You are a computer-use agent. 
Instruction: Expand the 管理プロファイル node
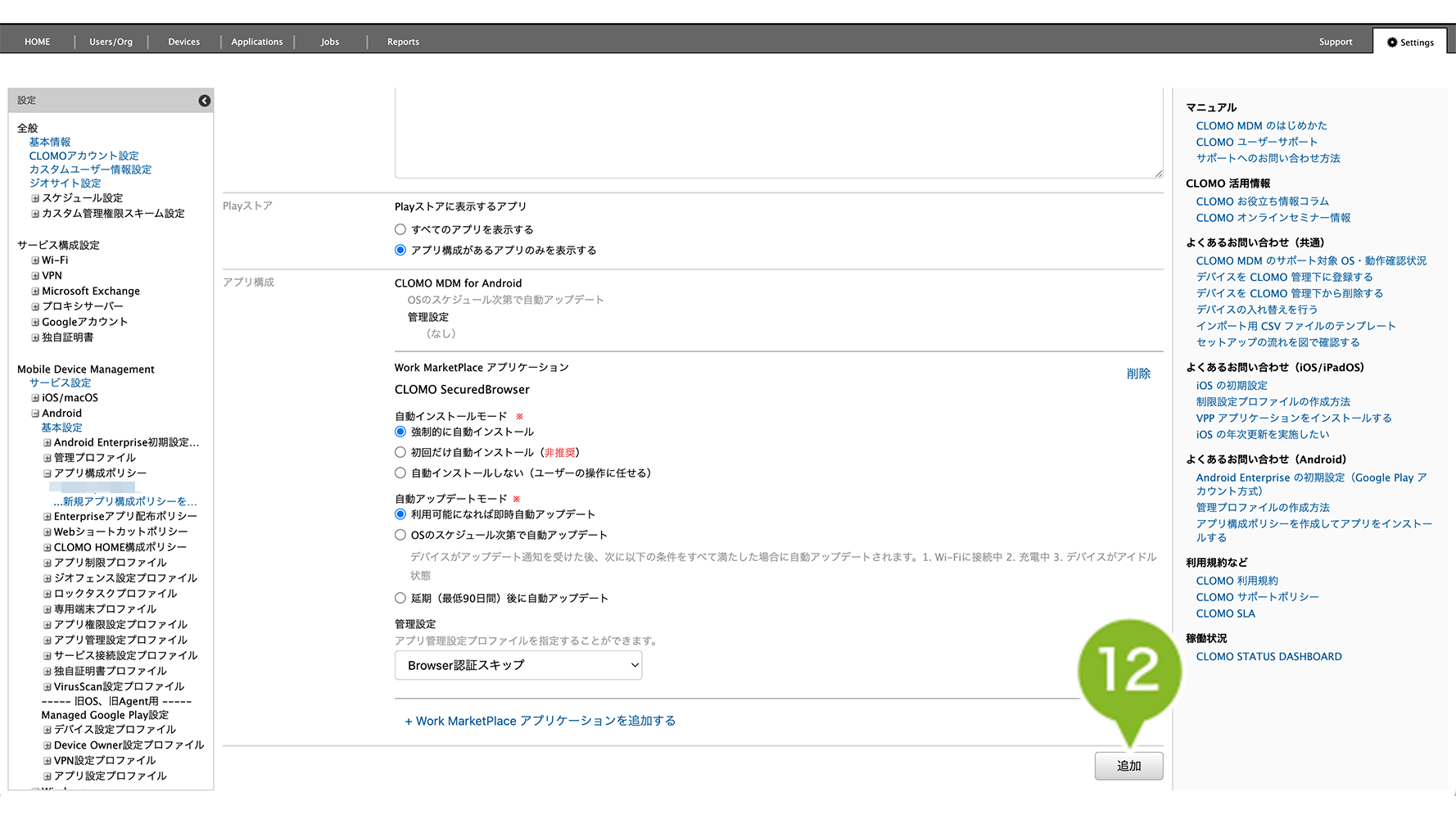[x=47, y=459]
